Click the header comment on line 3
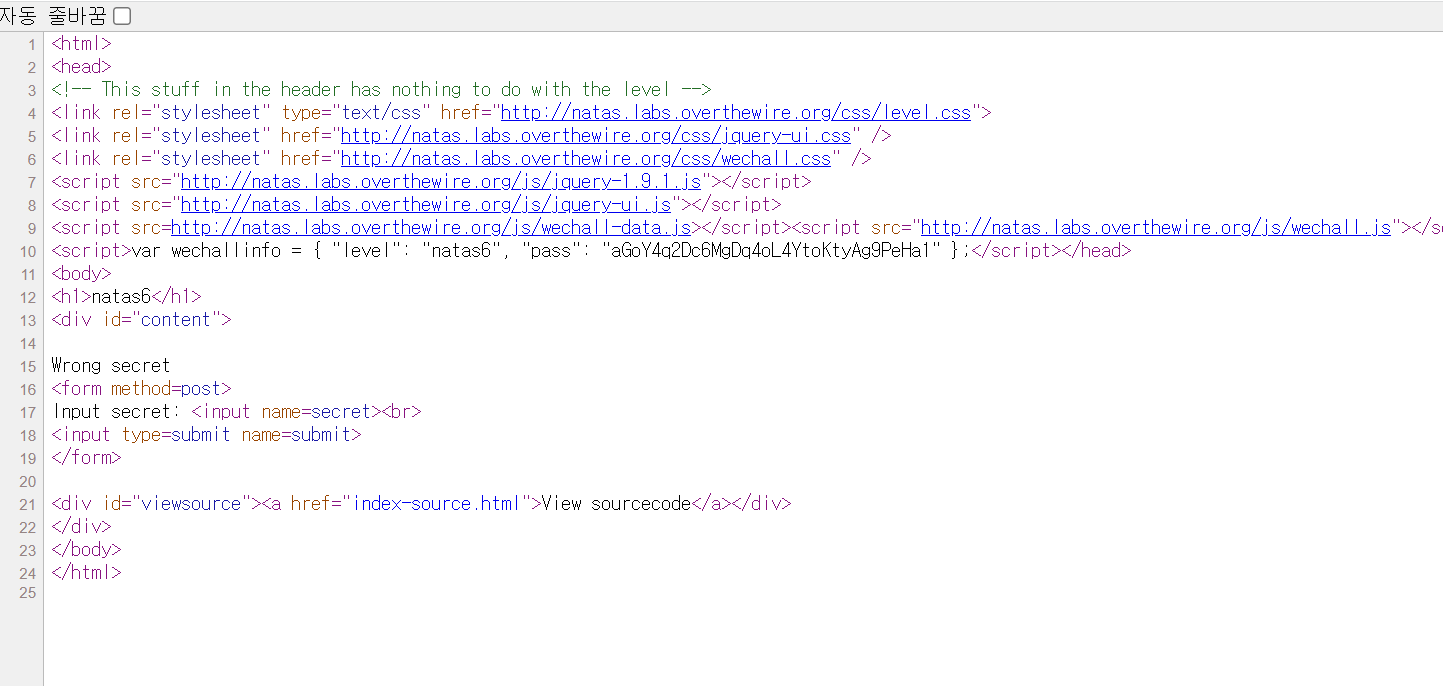 pyautogui.click(x=381, y=89)
